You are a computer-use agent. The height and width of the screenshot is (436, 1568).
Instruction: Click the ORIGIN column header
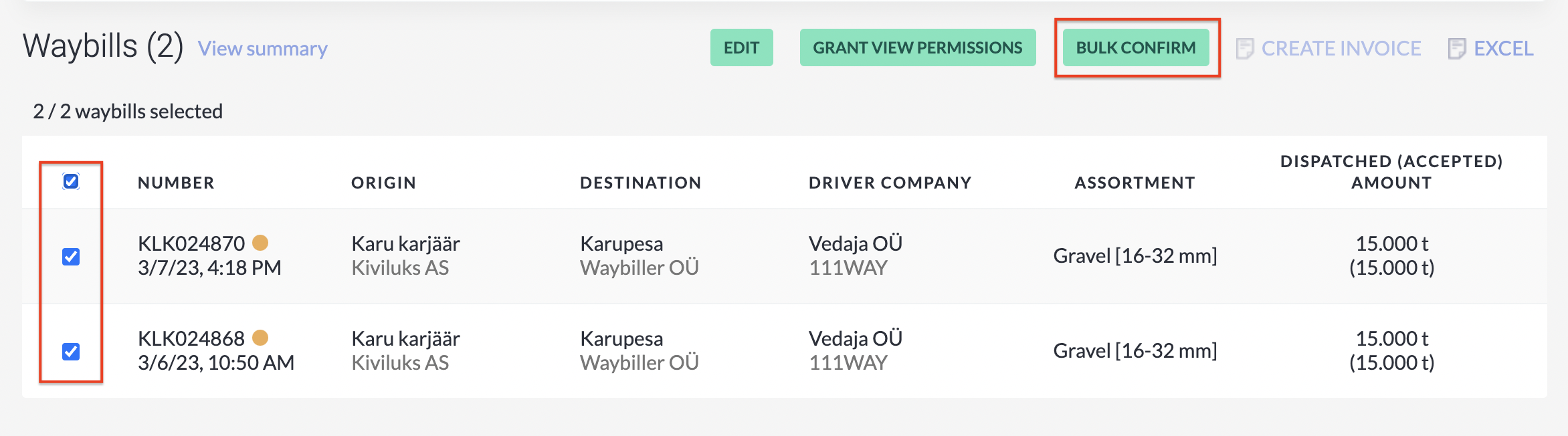click(384, 183)
